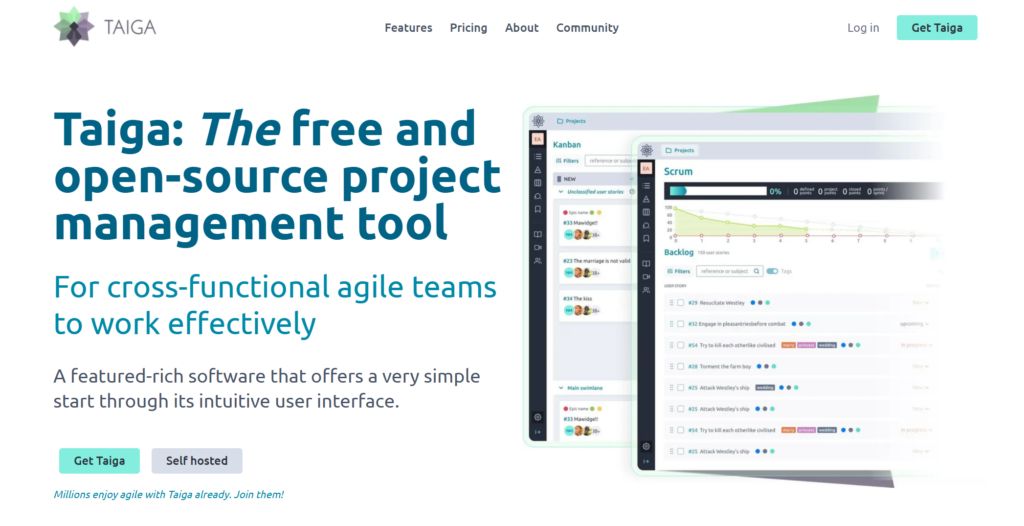Open card '#34 The kiss' in Kanban

pyautogui.click(x=596, y=304)
